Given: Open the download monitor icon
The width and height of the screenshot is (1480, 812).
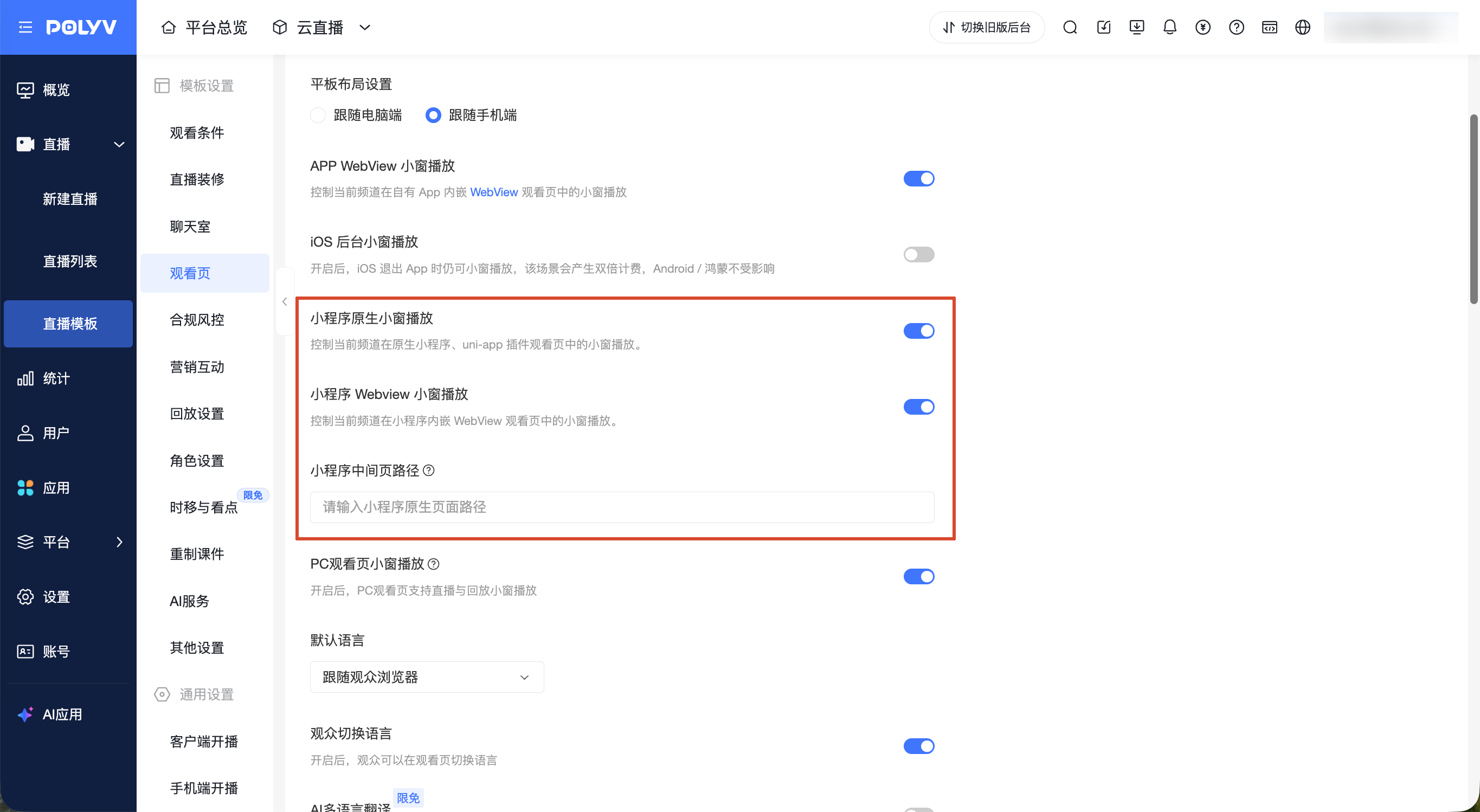Looking at the screenshot, I should tap(1136, 27).
